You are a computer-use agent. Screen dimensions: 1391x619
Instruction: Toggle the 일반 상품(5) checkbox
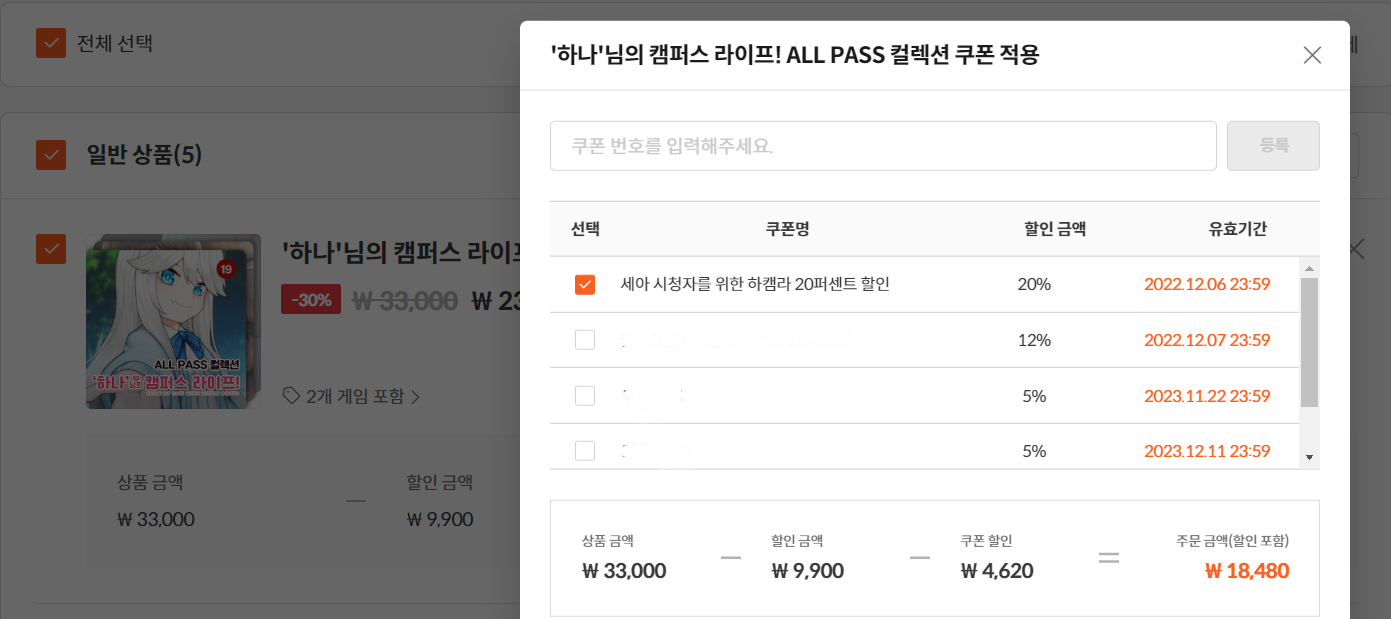pyautogui.click(x=50, y=155)
